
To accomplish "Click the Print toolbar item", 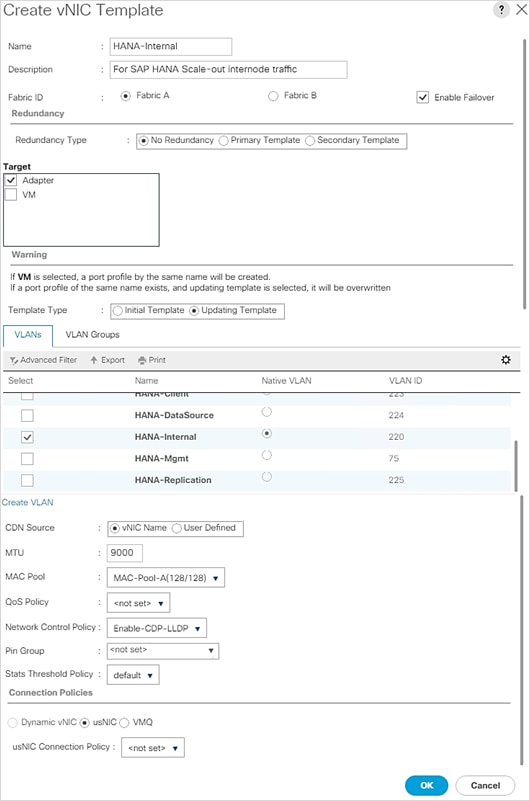I will tap(152, 360).
